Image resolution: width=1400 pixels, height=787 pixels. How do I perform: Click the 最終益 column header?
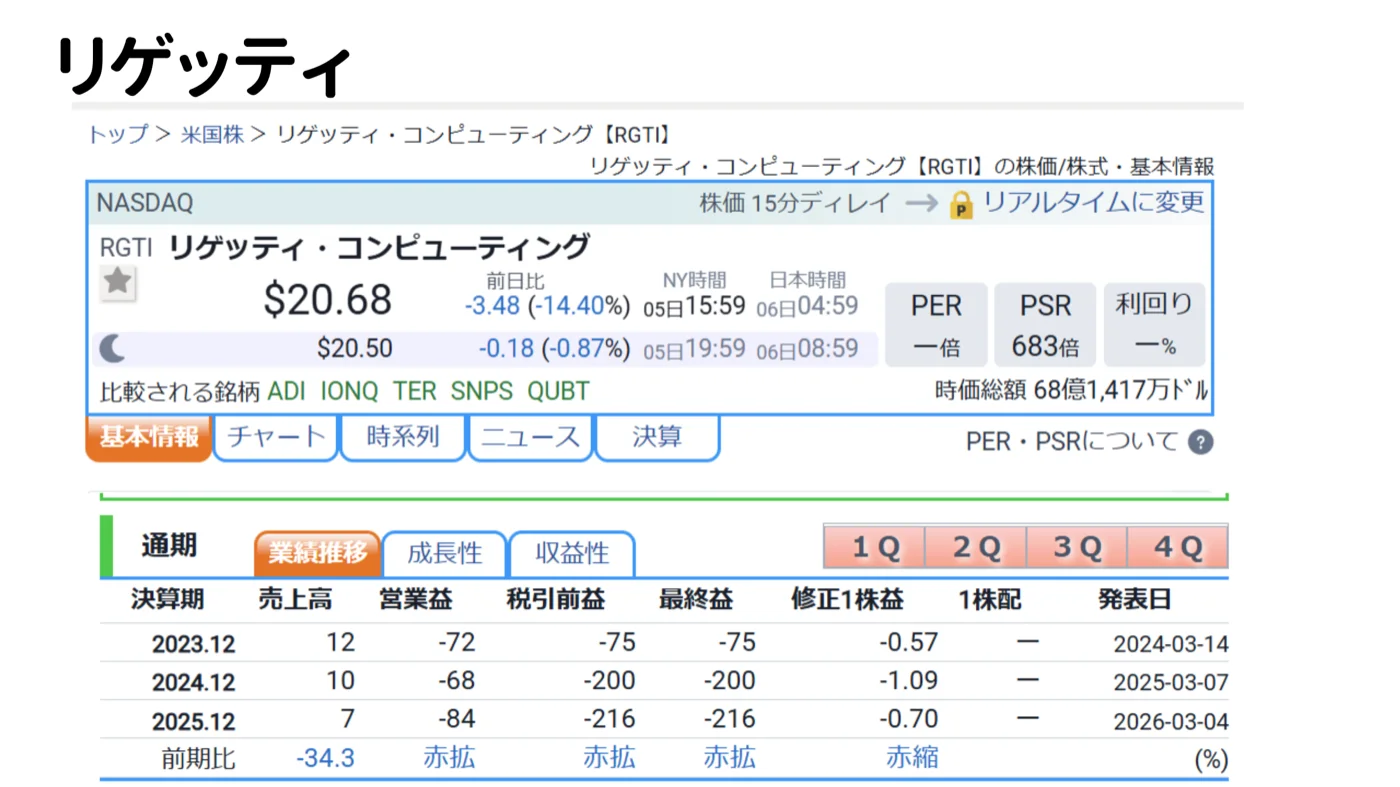click(696, 600)
